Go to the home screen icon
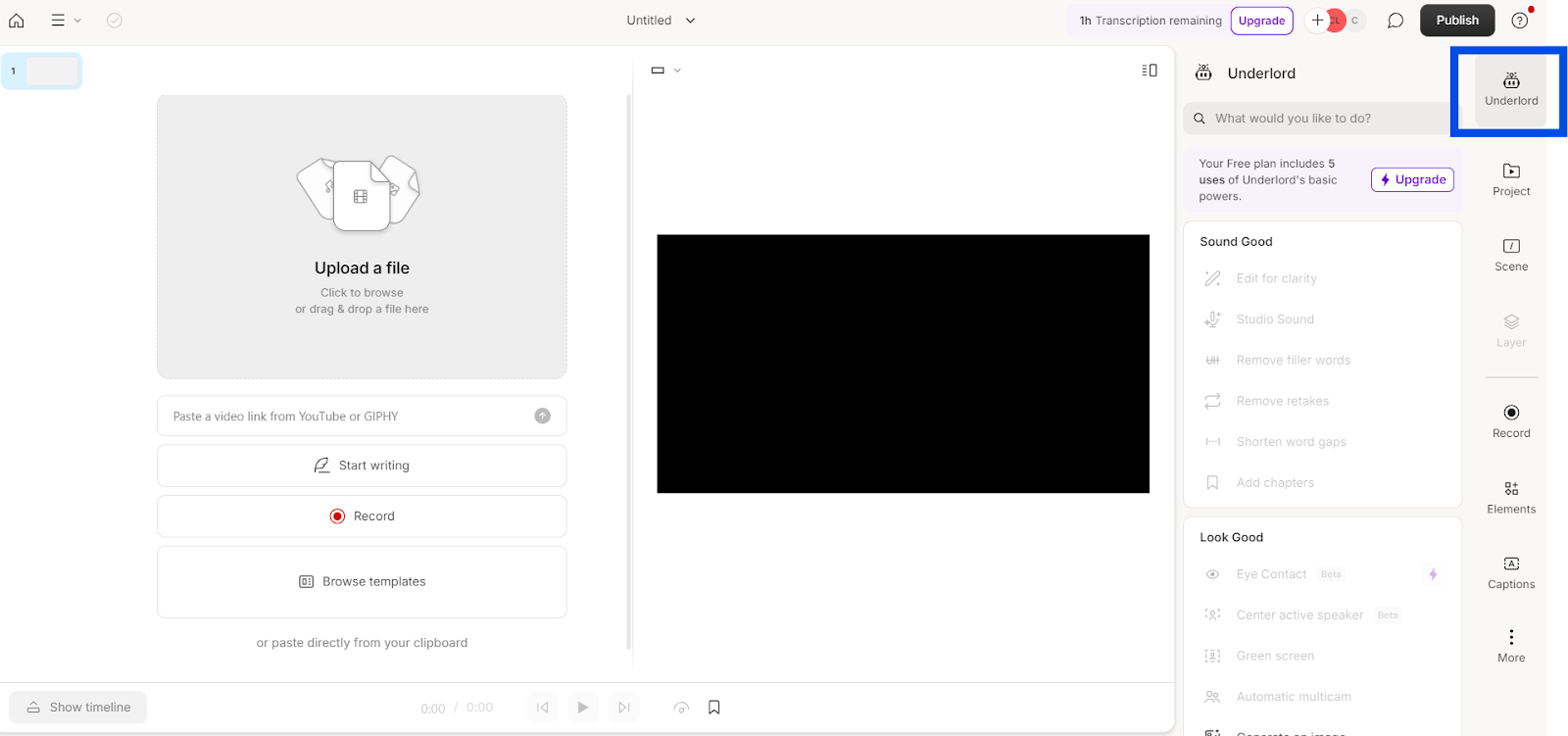 tap(17, 20)
